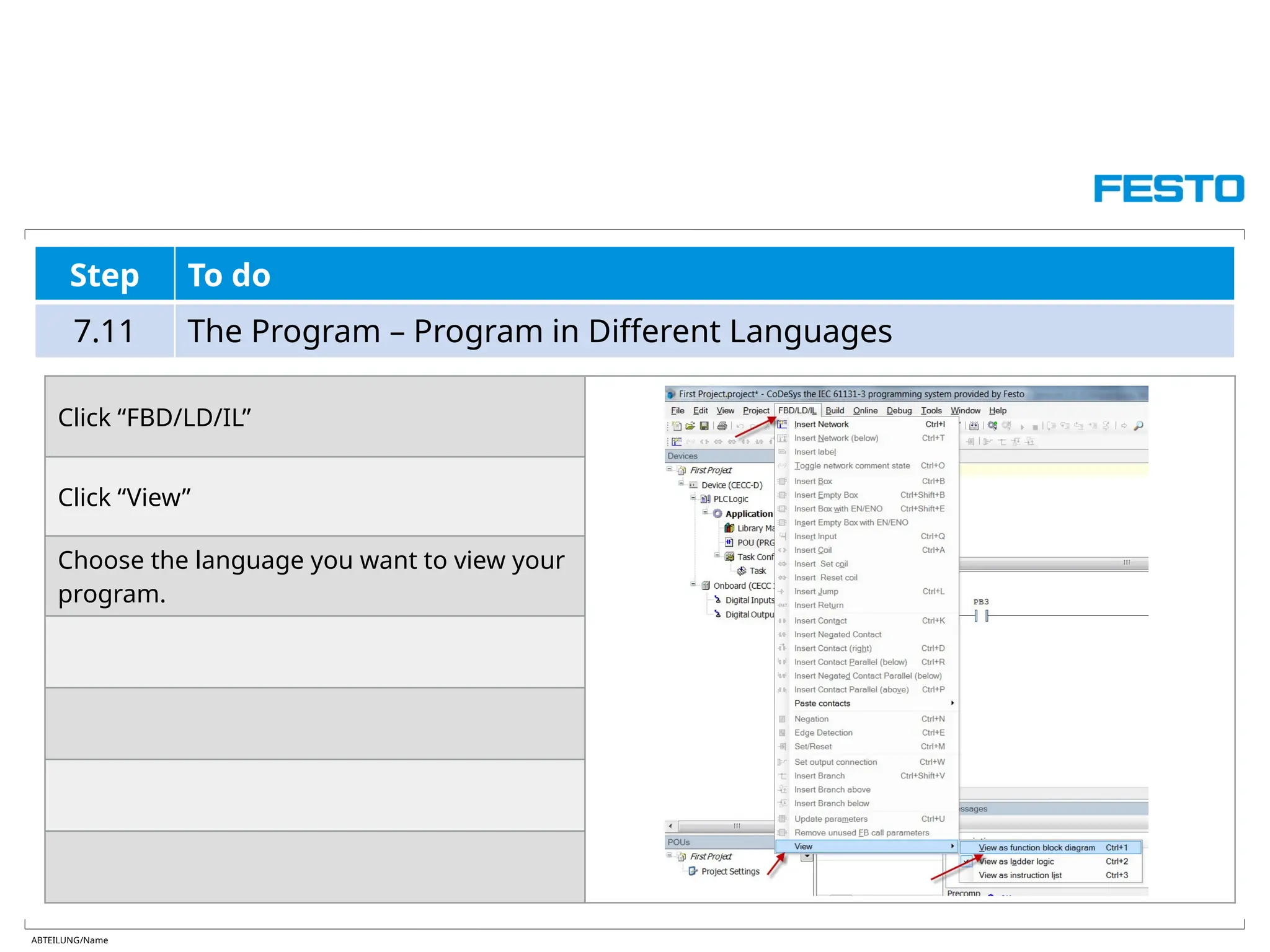The height and width of the screenshot is (952, 1270).
Task: Click the Edge Detection menu entry
Action: pos(866,733)
